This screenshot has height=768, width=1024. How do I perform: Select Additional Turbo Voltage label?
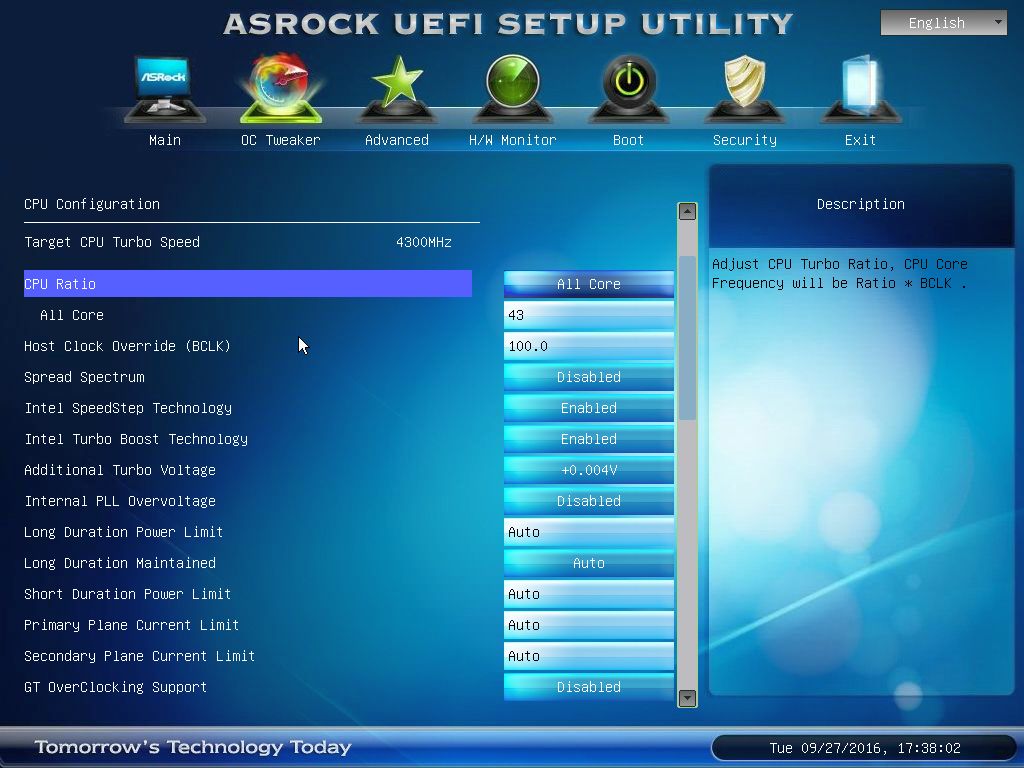120,470
